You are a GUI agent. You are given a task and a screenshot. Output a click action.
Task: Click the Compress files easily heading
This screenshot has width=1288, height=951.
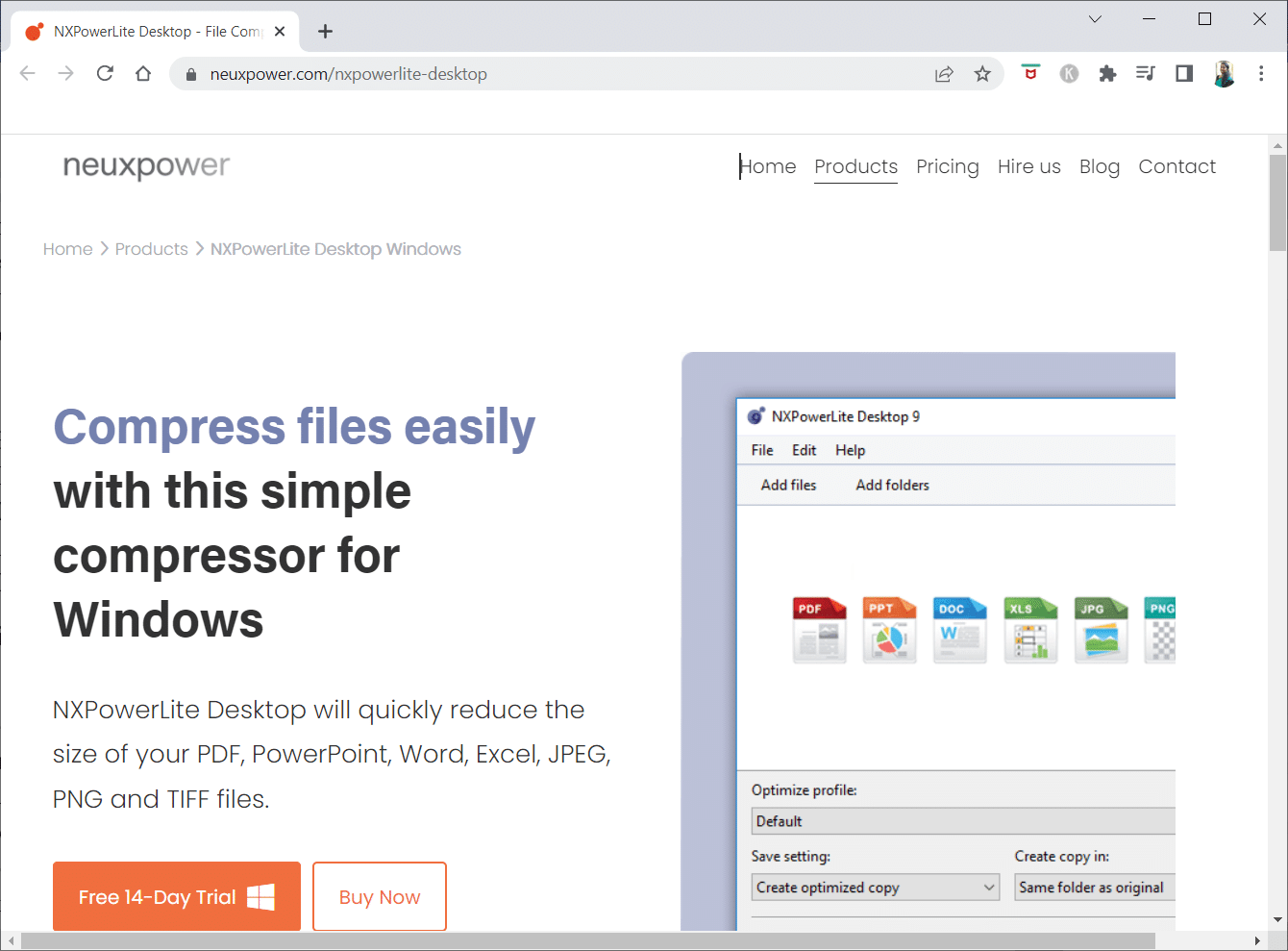pyautogui.click(x=294, y=428)
